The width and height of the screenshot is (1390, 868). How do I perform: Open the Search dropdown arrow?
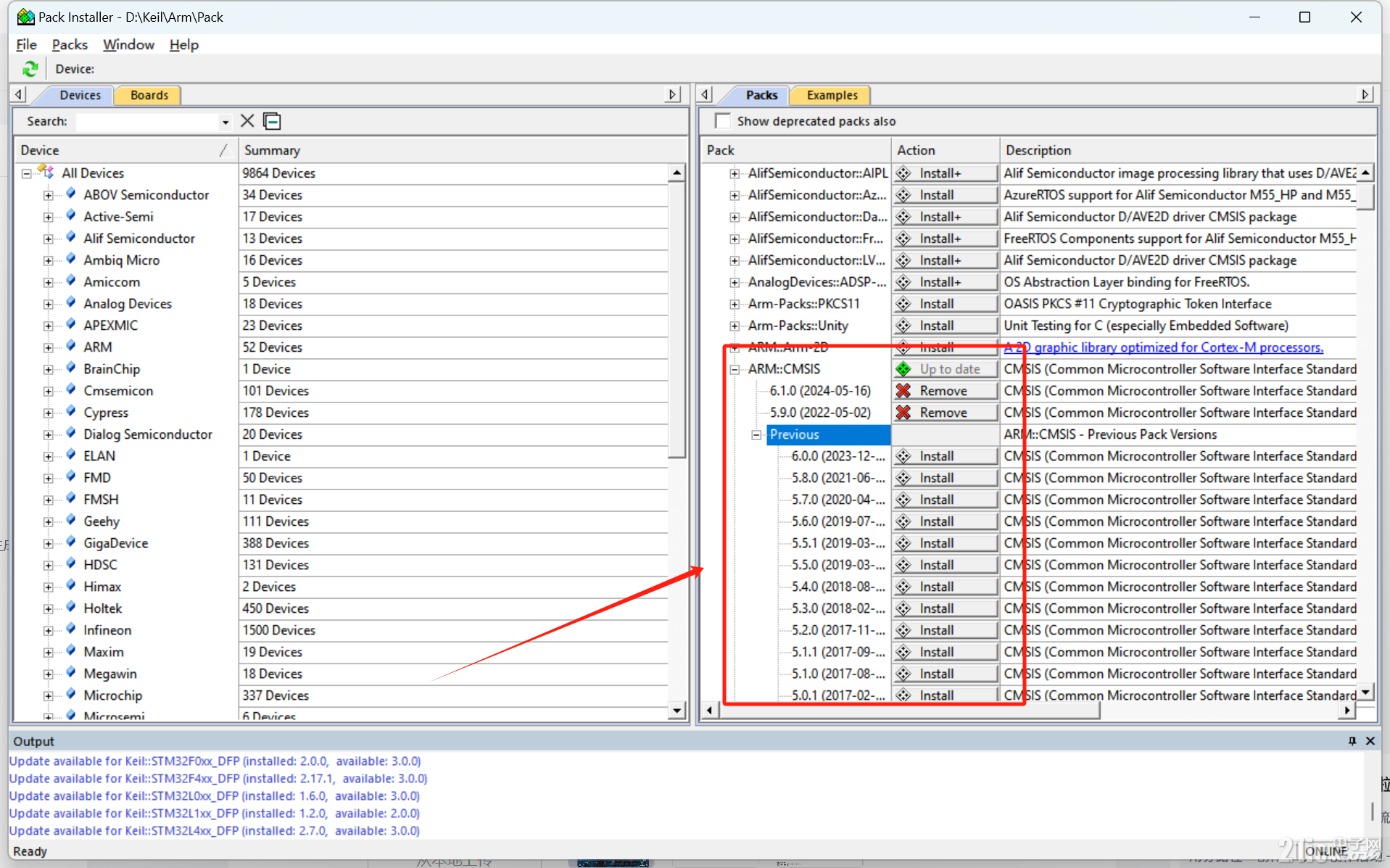click(226, 122)
